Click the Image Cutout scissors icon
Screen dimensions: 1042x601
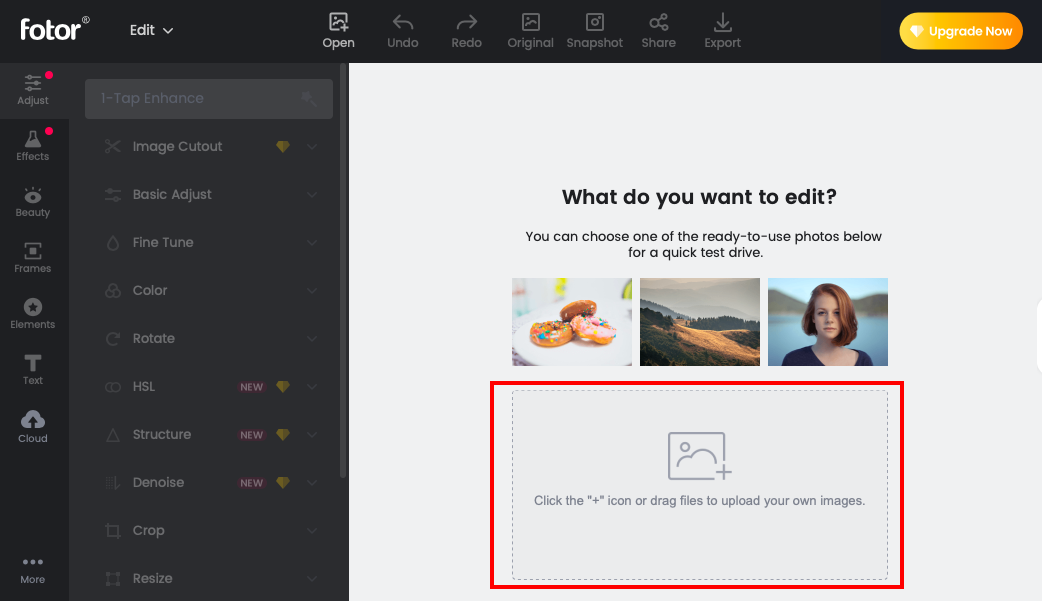point(113,146)
